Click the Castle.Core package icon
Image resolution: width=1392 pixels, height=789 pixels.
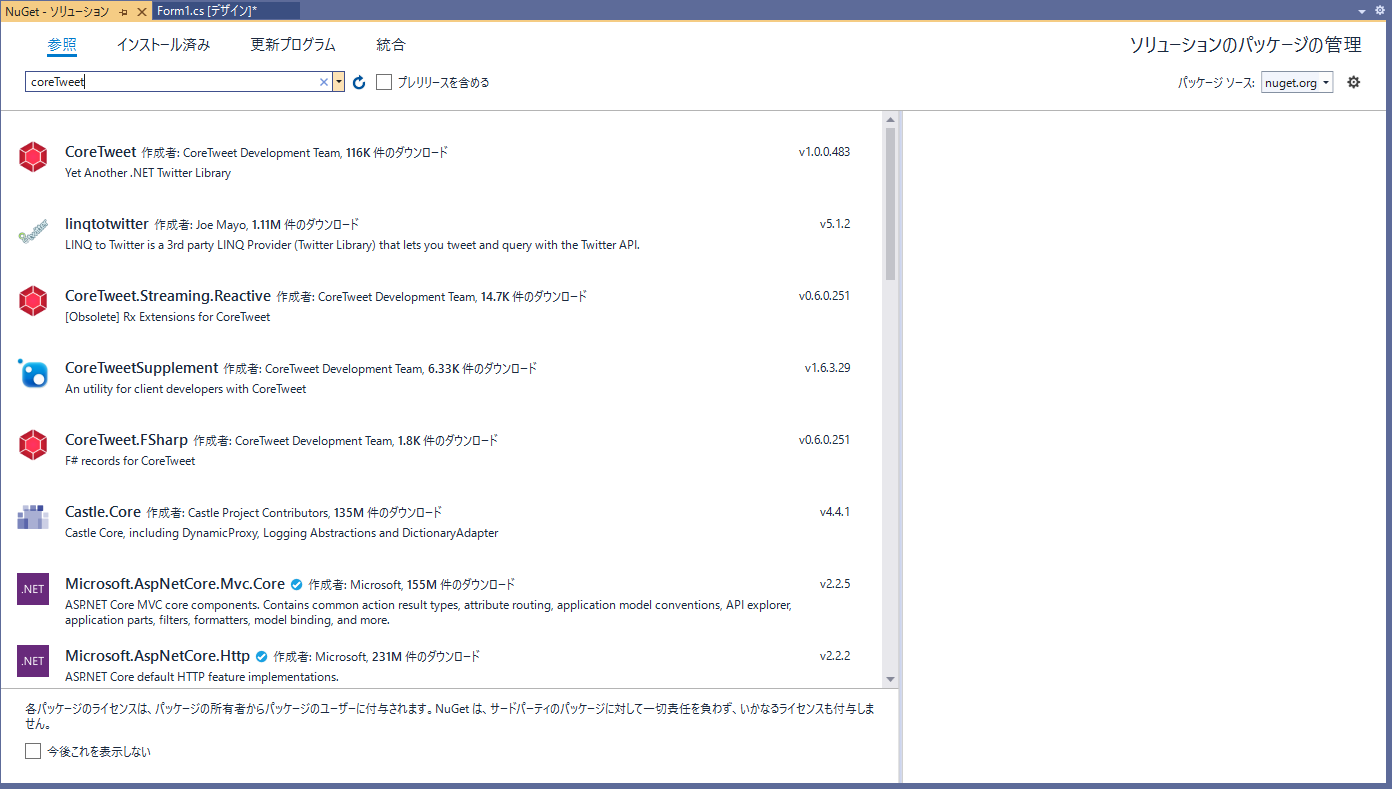click(x=33, y=517)
